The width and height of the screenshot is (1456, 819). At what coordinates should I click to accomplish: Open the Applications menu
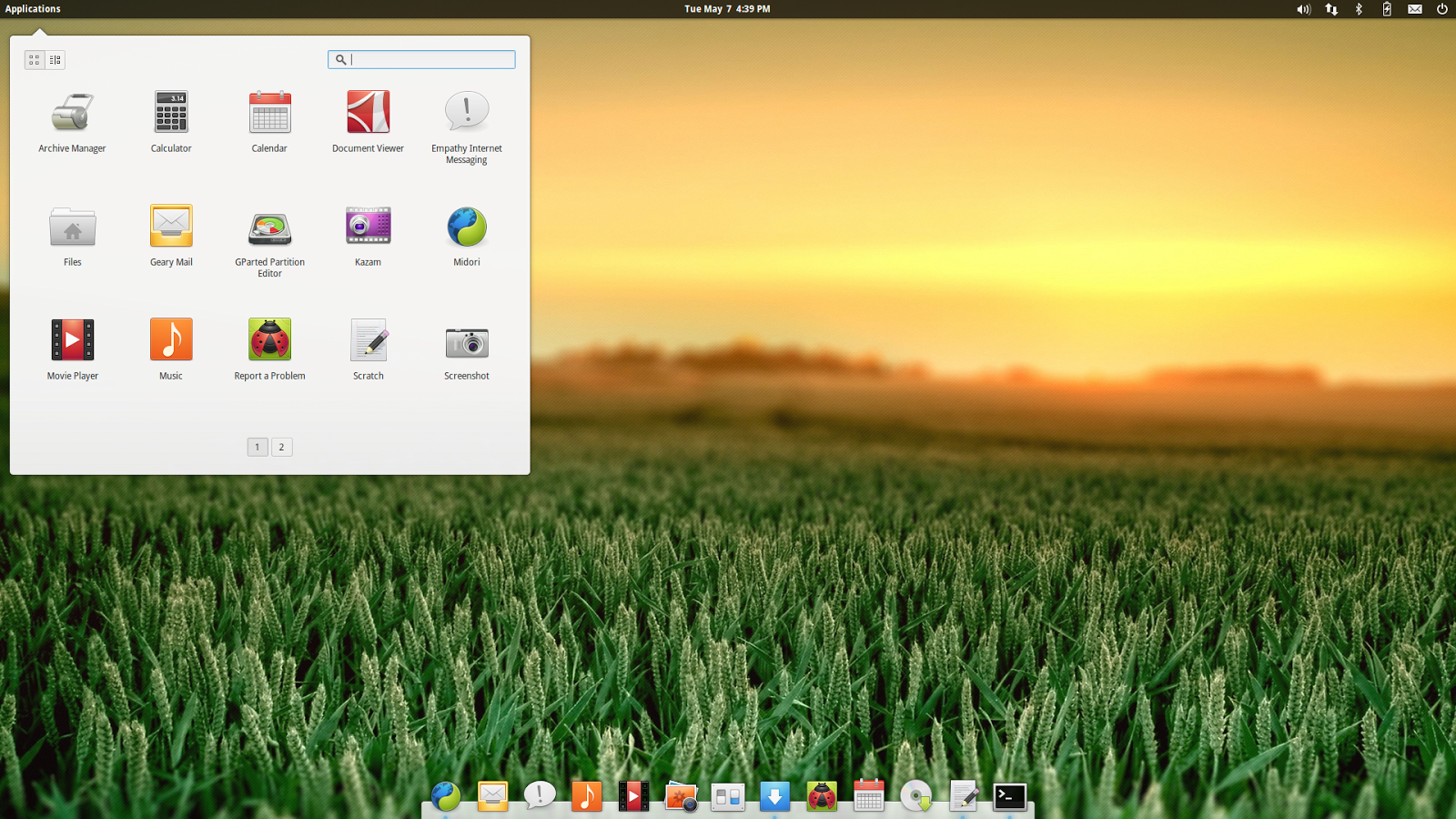(x=32, y=8)
